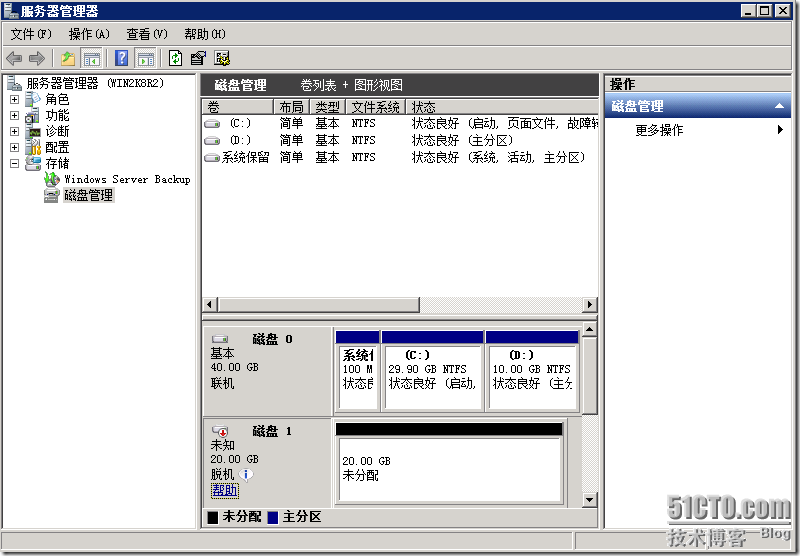The width and height of the screenshot is (800, 556).
Task: Sort by the 状态 column header
Action: (502, 107)
